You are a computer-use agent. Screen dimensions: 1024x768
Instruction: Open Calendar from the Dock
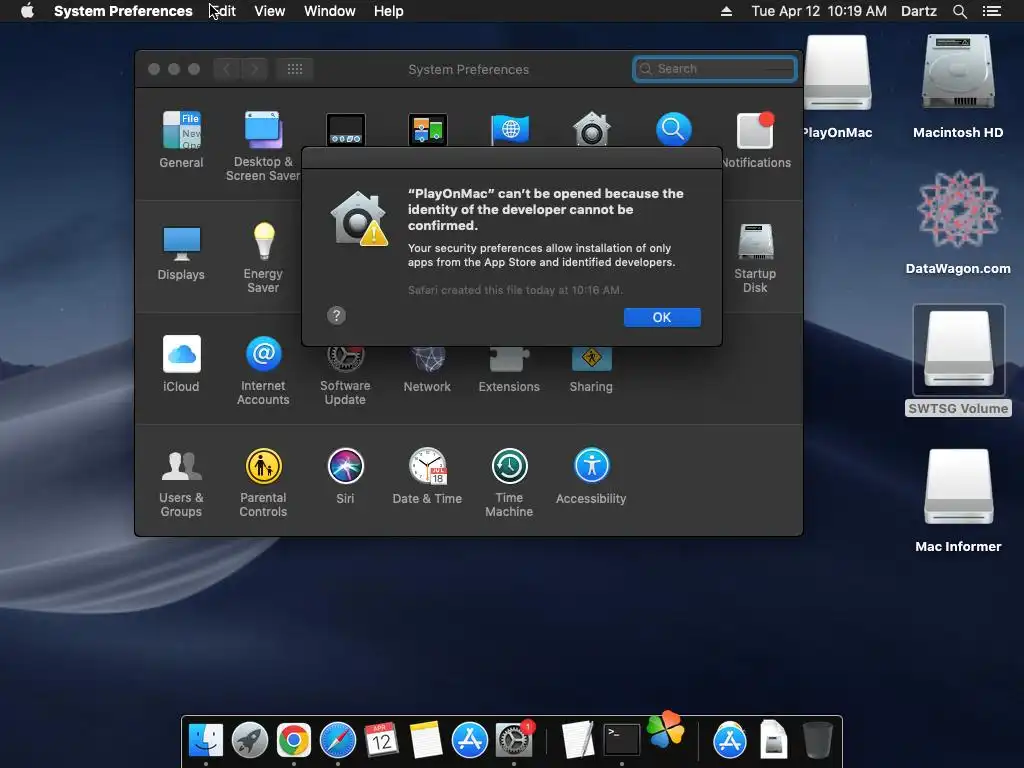[x=381, y=741]
